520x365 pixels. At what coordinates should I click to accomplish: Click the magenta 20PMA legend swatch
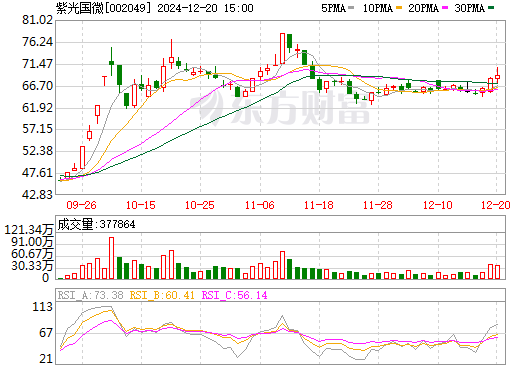coord(445,8)
